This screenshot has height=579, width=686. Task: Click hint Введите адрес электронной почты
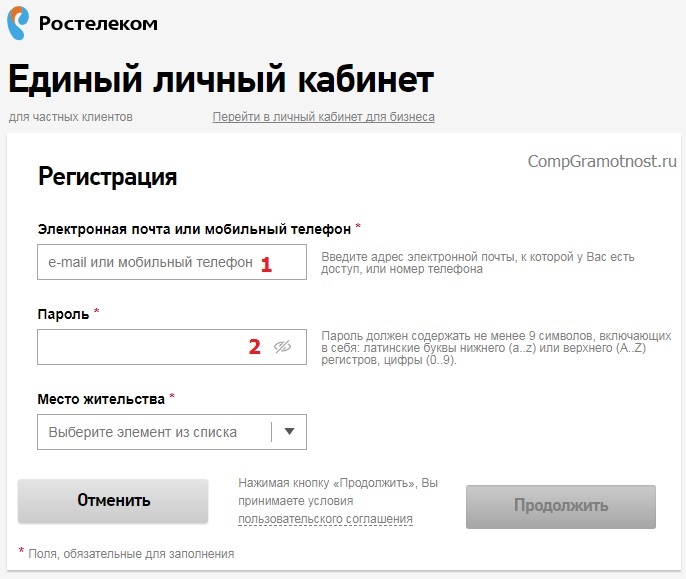[x=478, y=263]
